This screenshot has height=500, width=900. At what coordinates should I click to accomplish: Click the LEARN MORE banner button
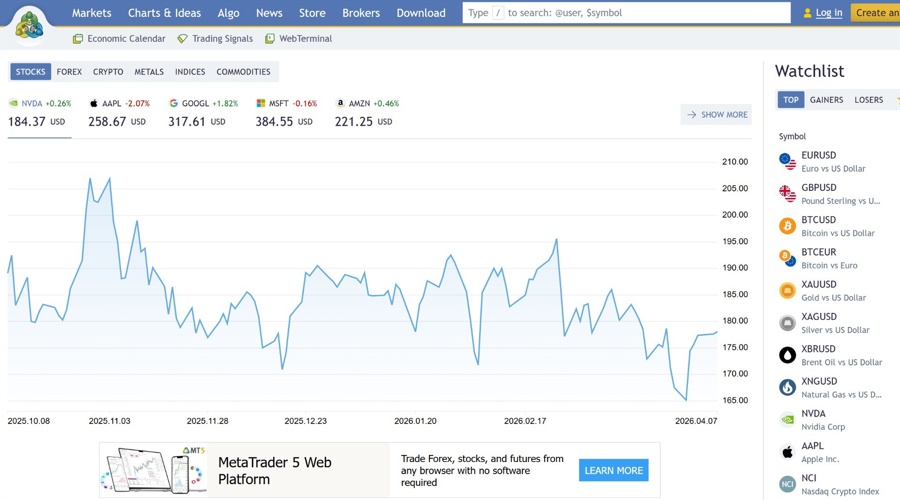(613, 470)
